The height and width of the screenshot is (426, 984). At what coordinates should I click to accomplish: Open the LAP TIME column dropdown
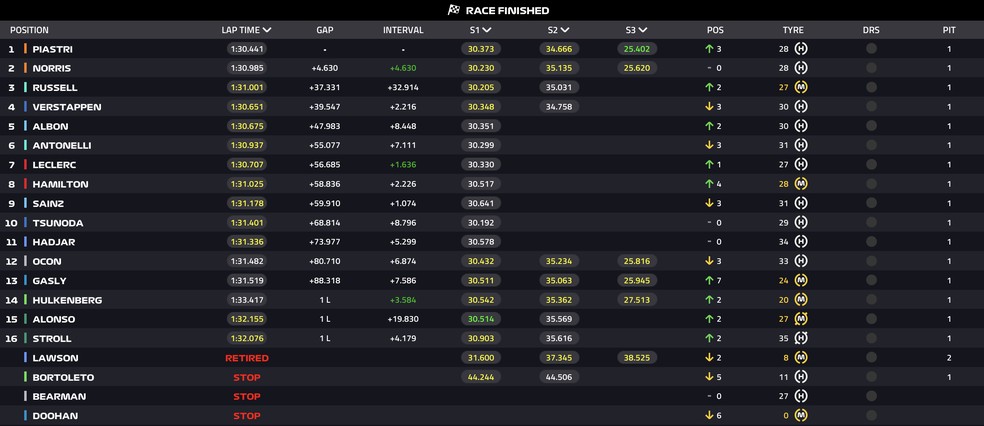pyautogui.click(x=267, y=30)
